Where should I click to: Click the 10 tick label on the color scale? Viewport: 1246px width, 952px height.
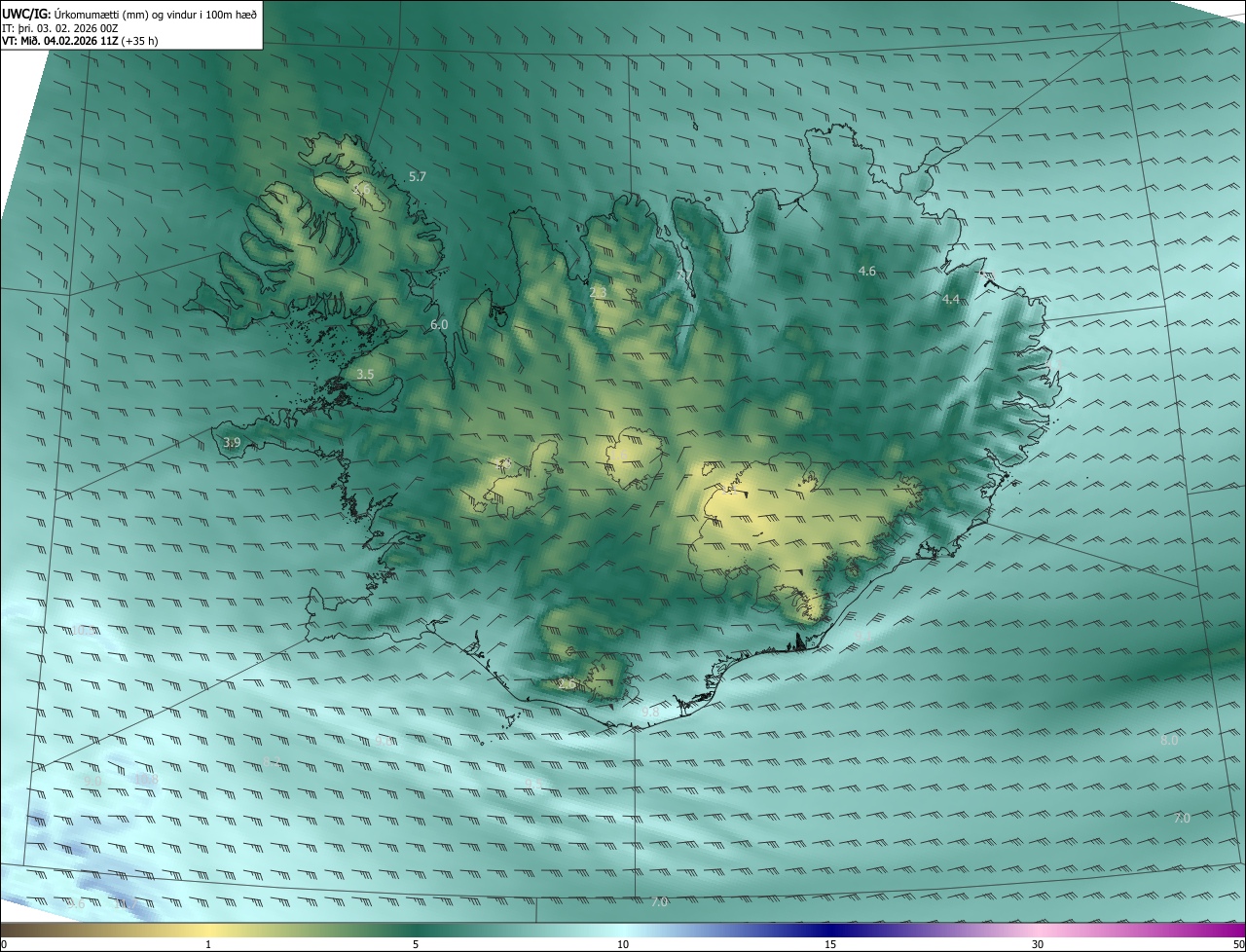(623, 945)
